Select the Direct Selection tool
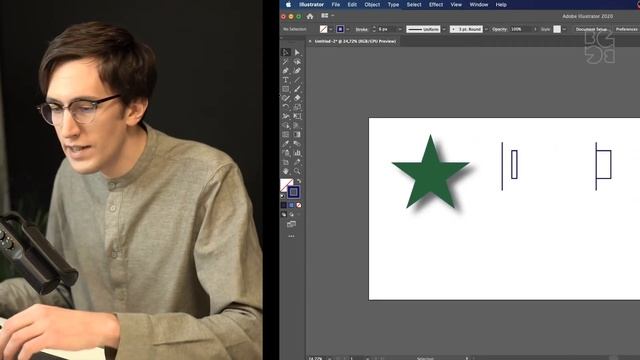The height and width of the screenshot is (360, 640). click(297, 52)
